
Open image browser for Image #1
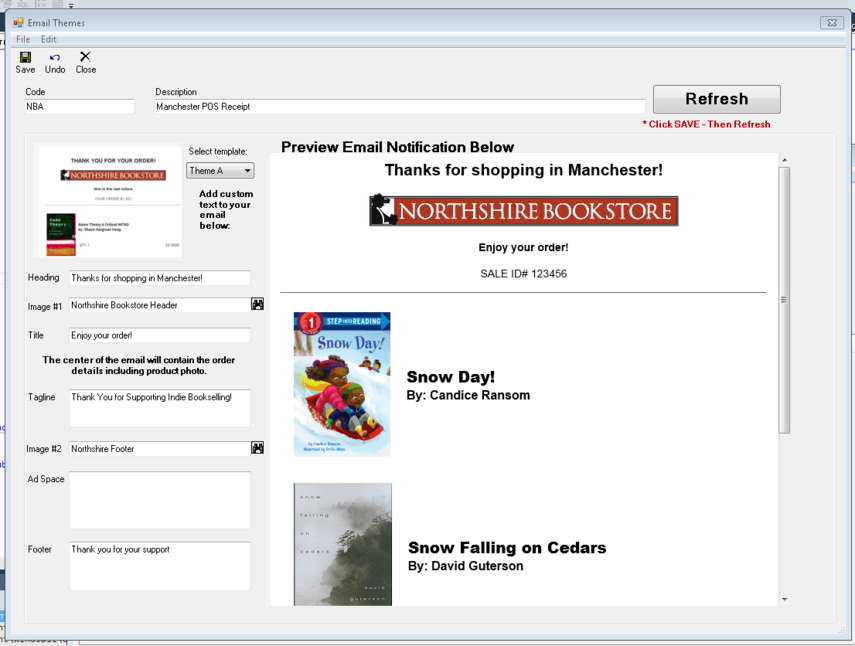(x=257, y=304)
